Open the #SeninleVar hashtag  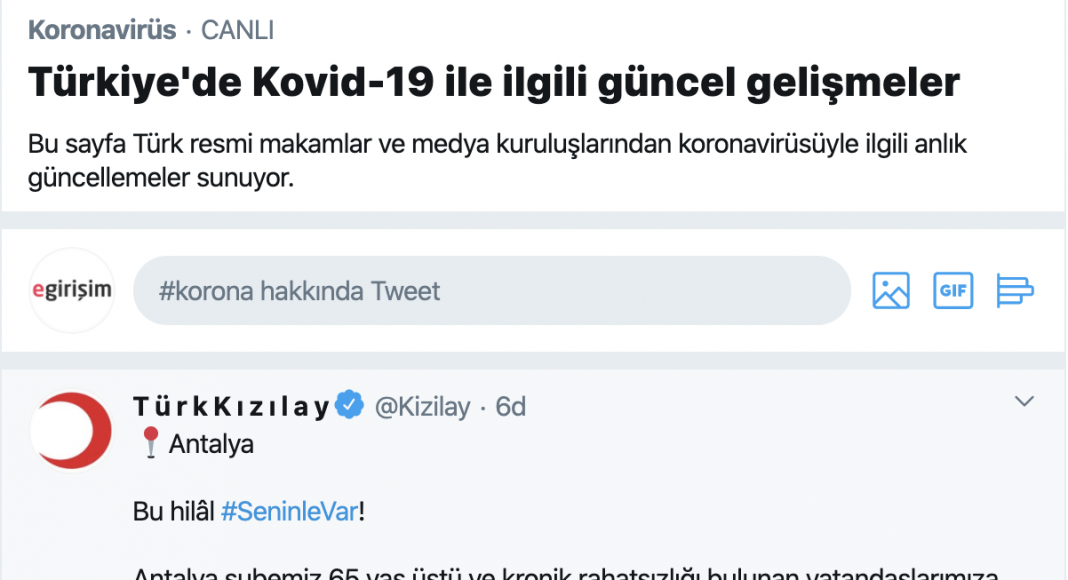coord(289,511)
